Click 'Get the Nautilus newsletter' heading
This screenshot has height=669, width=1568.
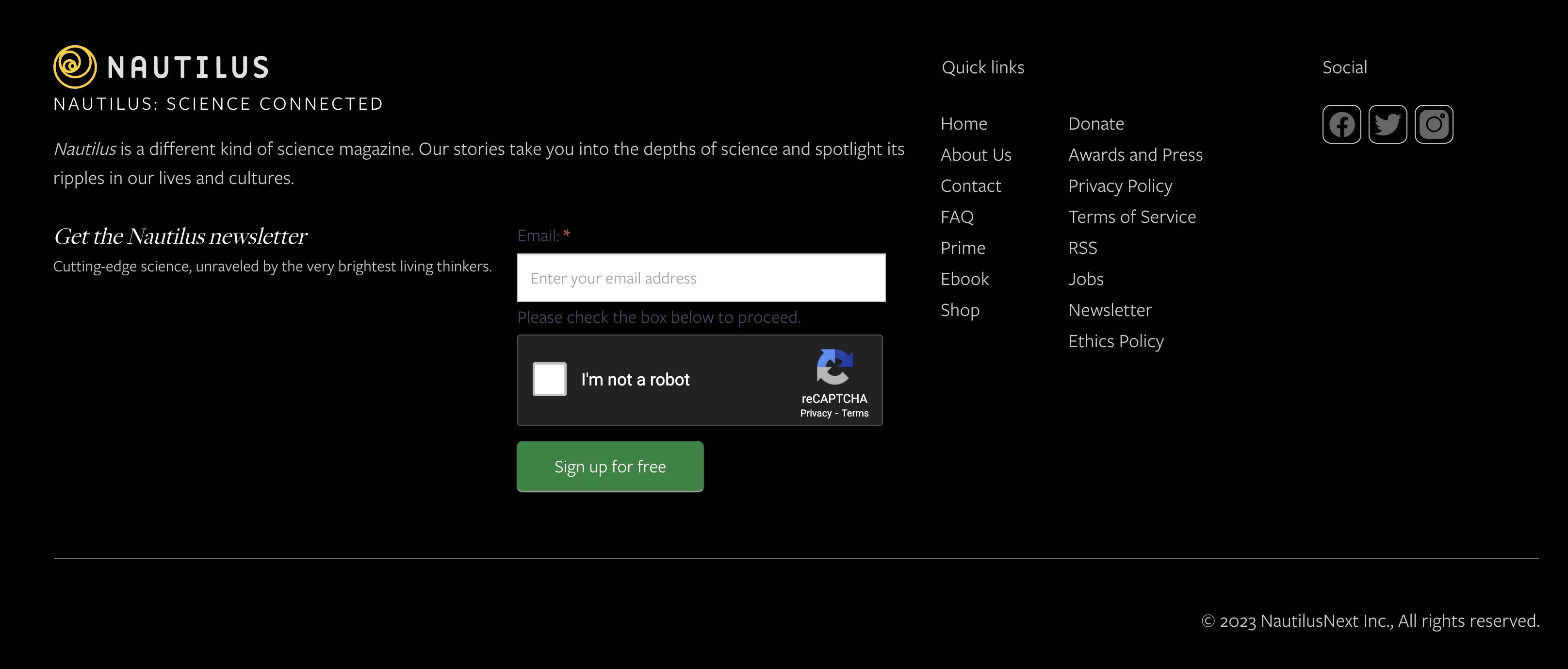180,236
